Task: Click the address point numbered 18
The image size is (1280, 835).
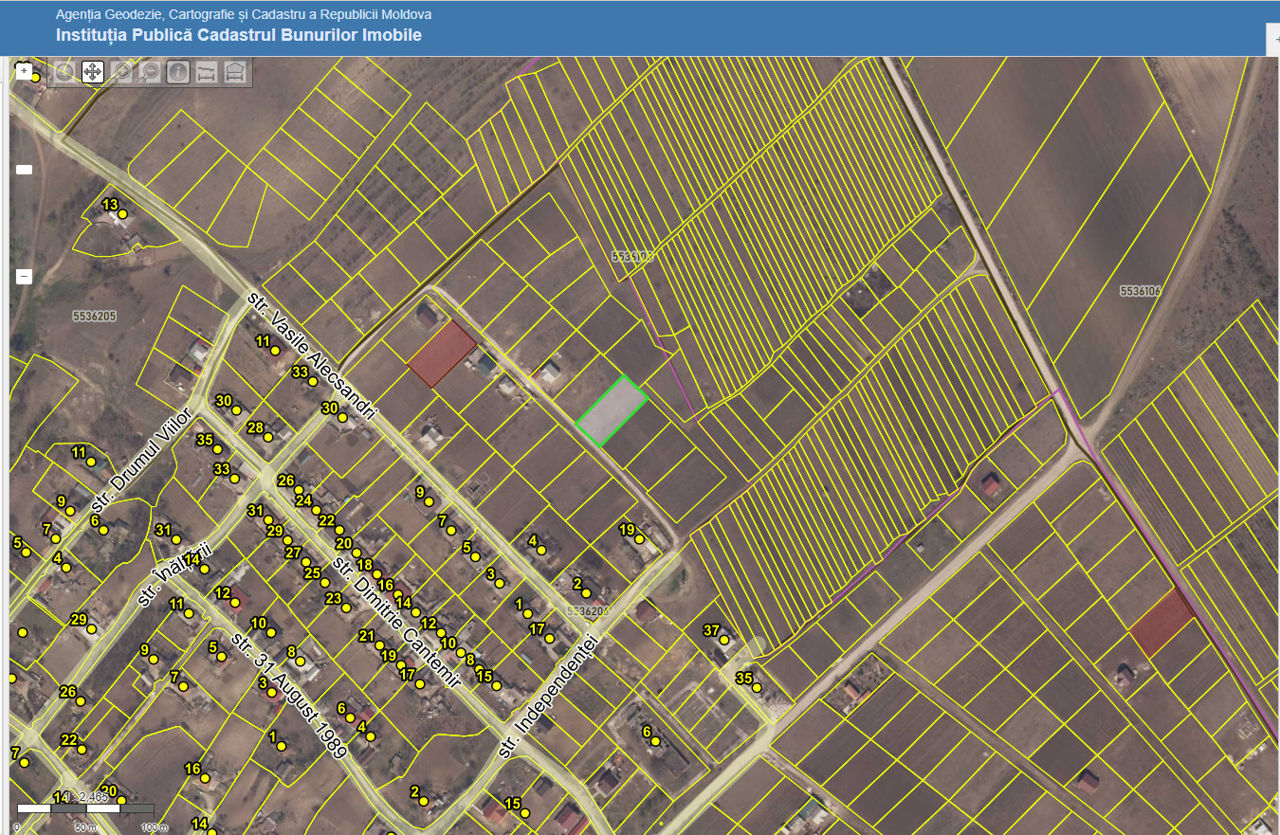Action: click(x=377, y=574)
